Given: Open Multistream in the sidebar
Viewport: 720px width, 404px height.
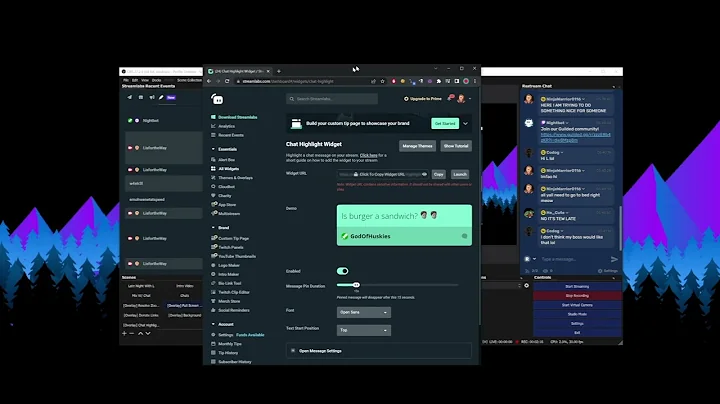Looking at the screenshot, I should point(229,214).
